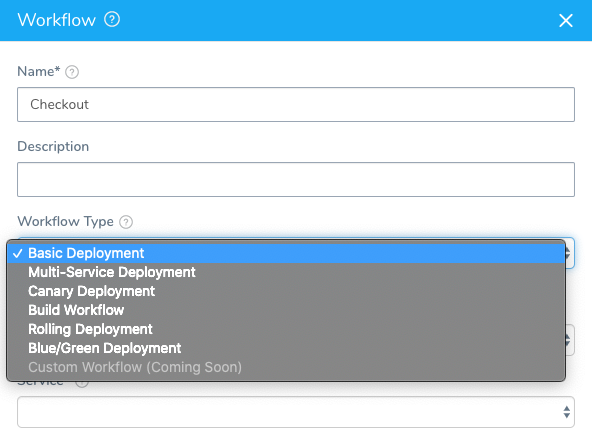592x442 pixels.
Task: Click the Service dropdown up-down arrows
Action: [x=566, y=412]
